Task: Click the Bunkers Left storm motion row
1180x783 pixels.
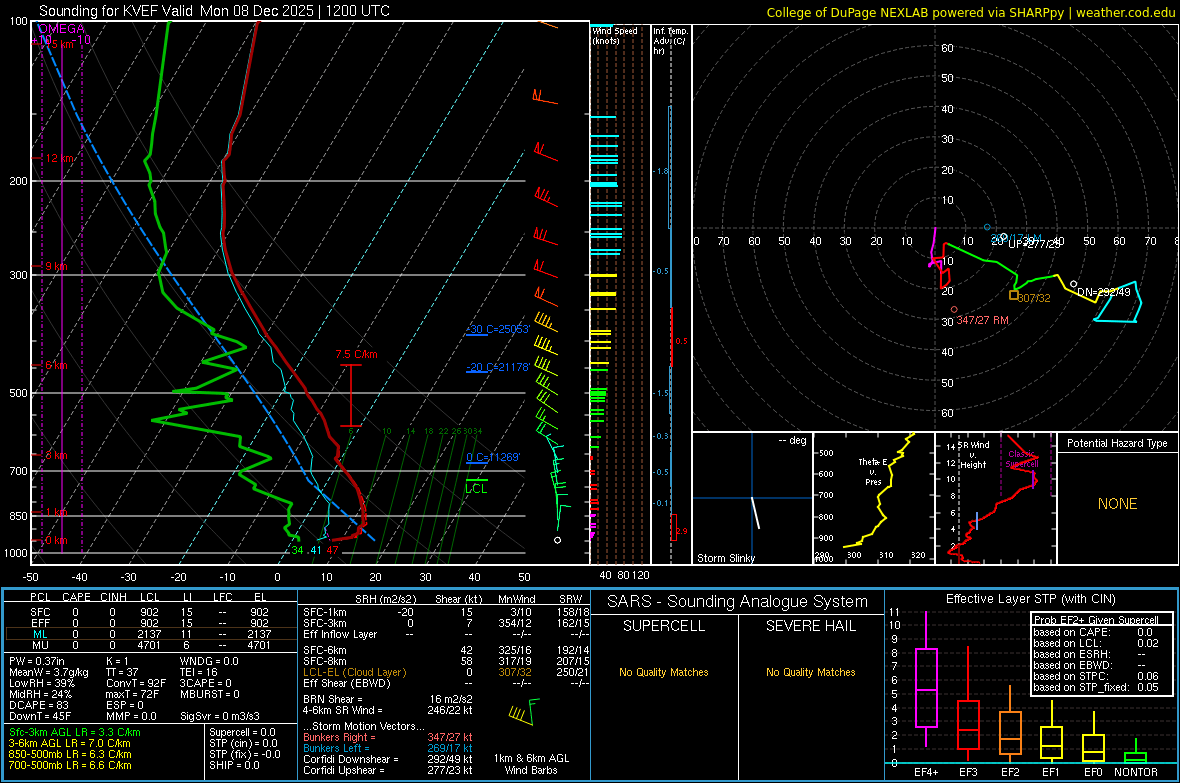Action: pyautogui.click(x=388, y=748)
